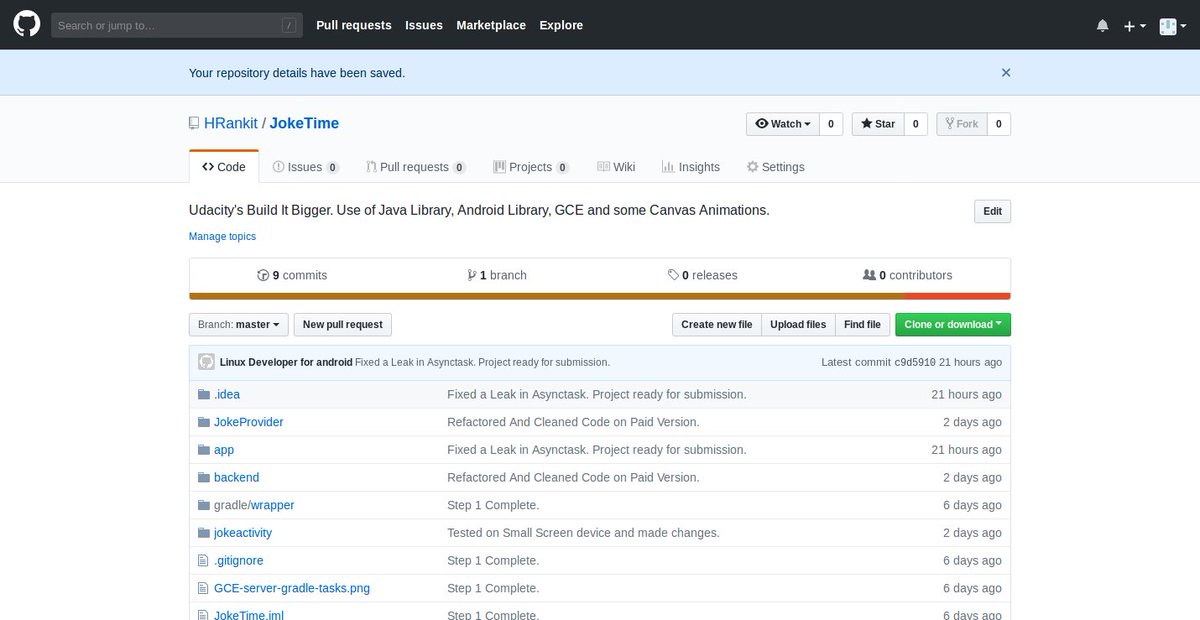Open the Insights tab

pyautogui.click(x=691, y=167)
